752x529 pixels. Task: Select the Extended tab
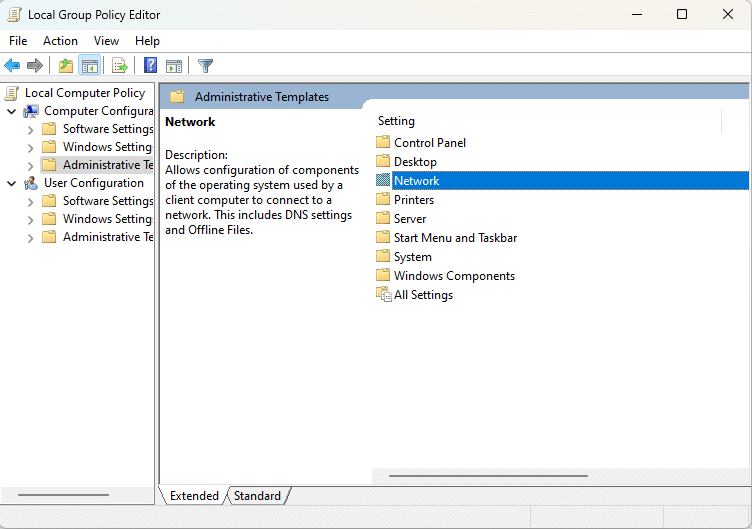click(194, 496)
